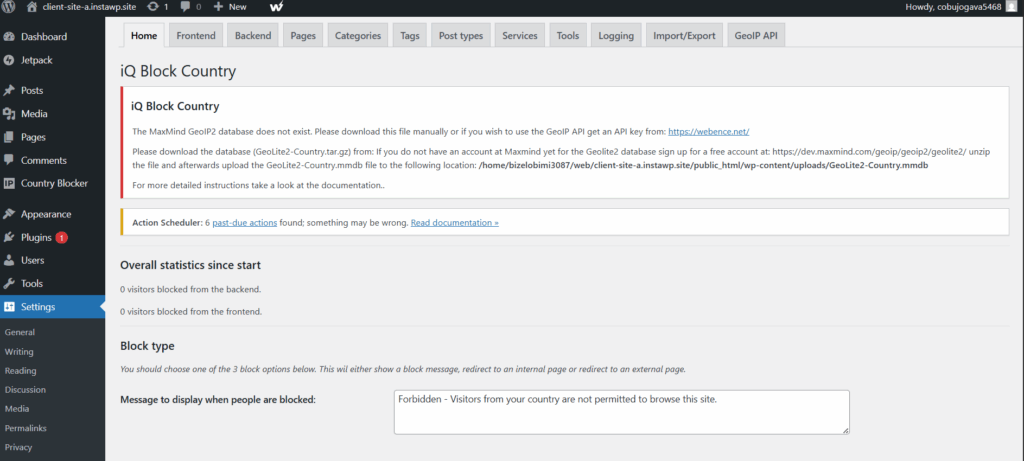
Task: Click the text area resize handle
Action: (846, 430)
